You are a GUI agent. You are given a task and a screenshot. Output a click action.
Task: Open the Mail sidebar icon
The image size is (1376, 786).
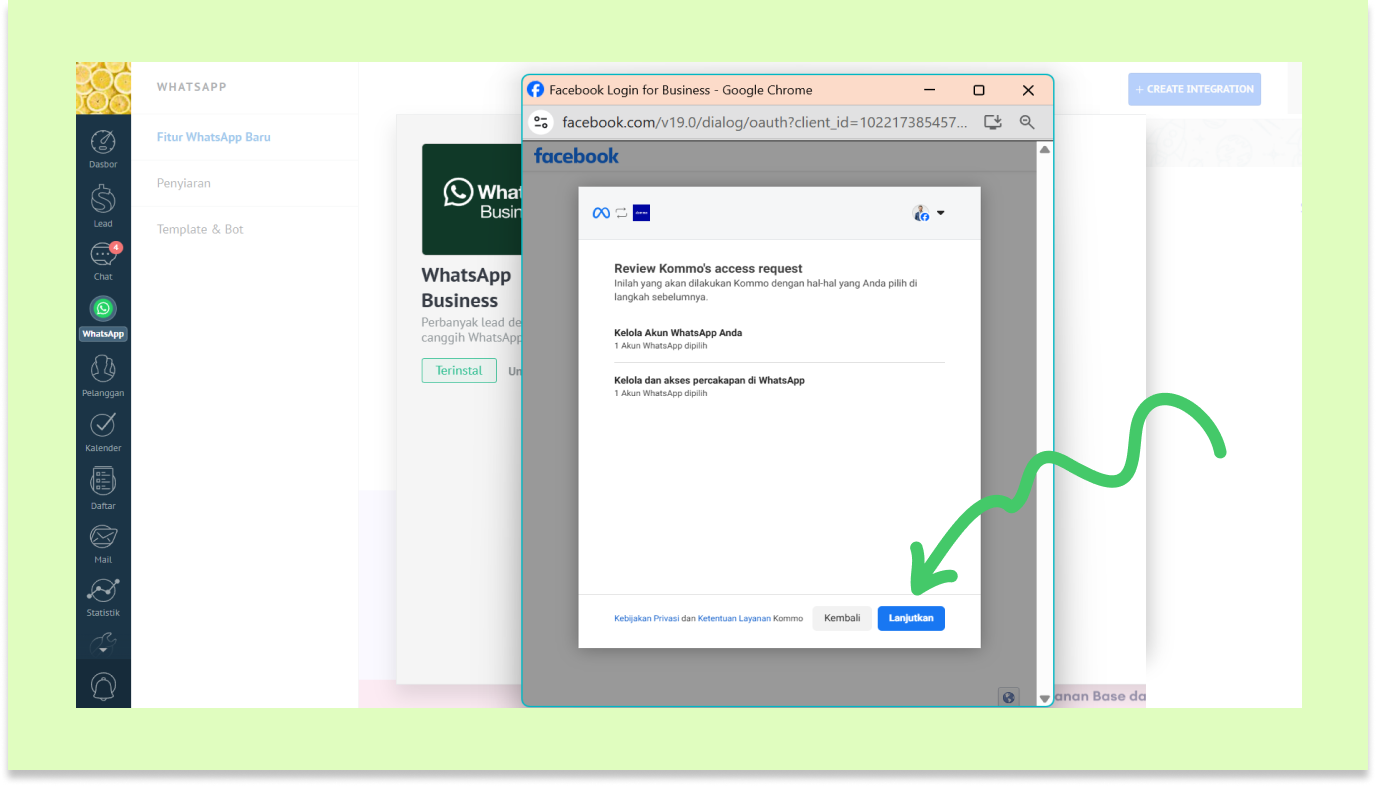click(103, 544)
